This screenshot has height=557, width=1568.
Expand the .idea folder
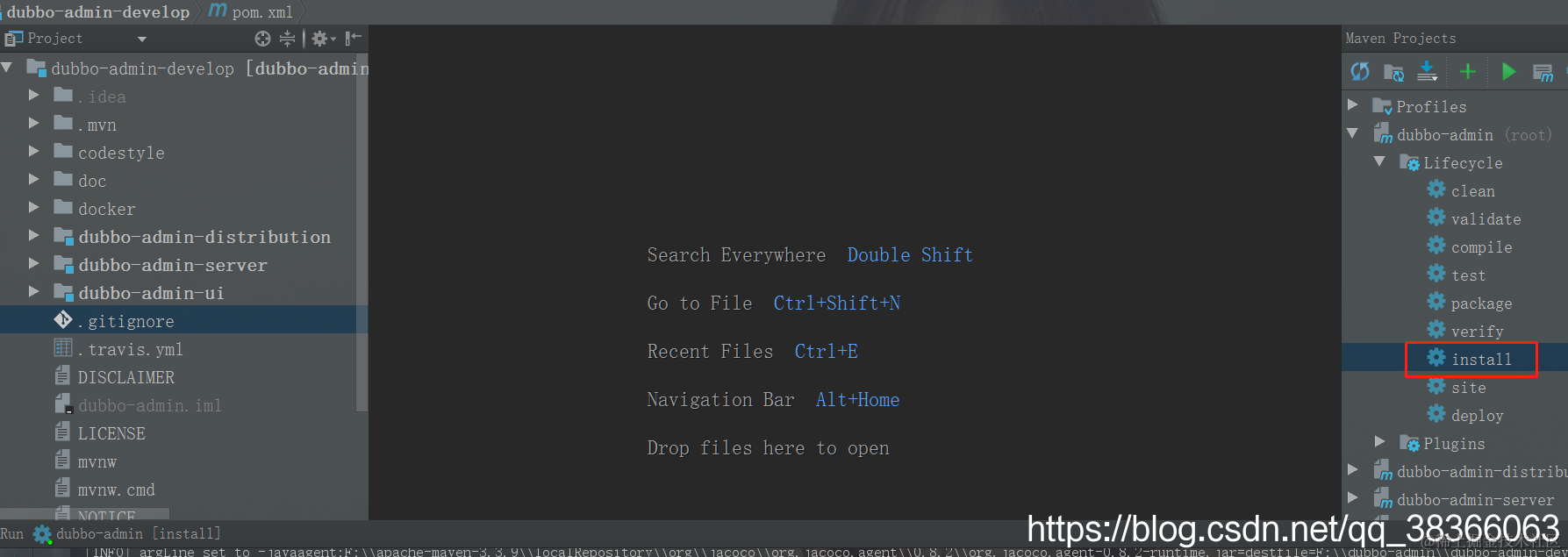pyautogui.click(x=33, y=96)
